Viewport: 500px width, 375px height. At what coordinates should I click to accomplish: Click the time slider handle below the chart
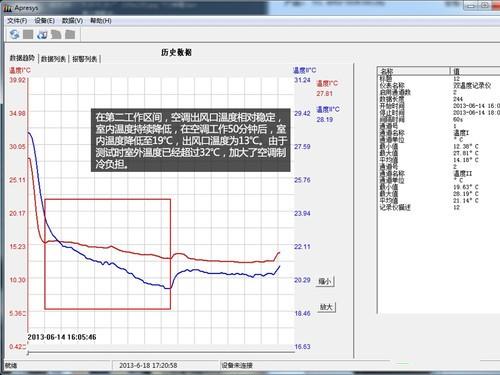28,352
